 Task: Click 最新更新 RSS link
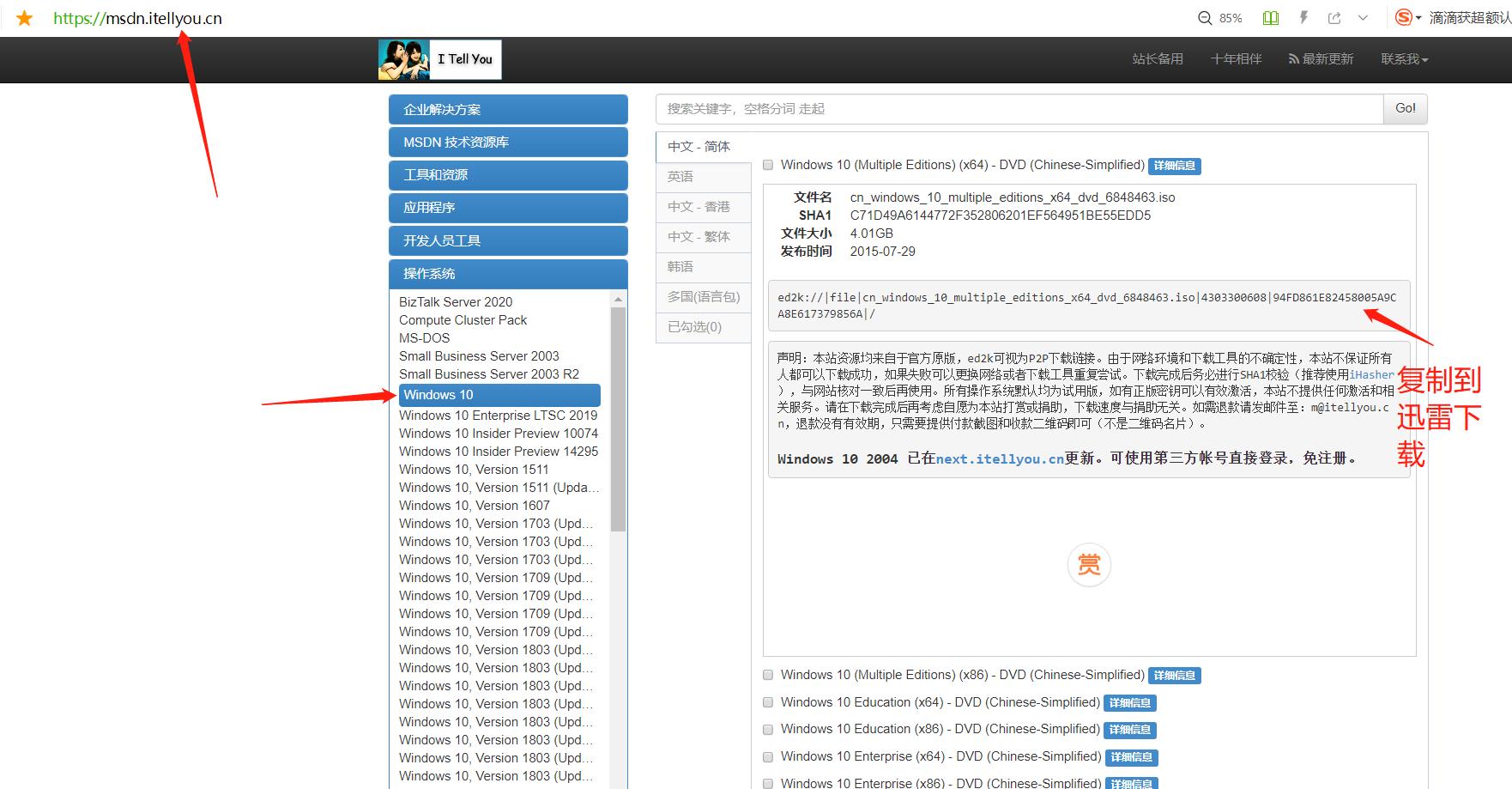point(1321,59)
